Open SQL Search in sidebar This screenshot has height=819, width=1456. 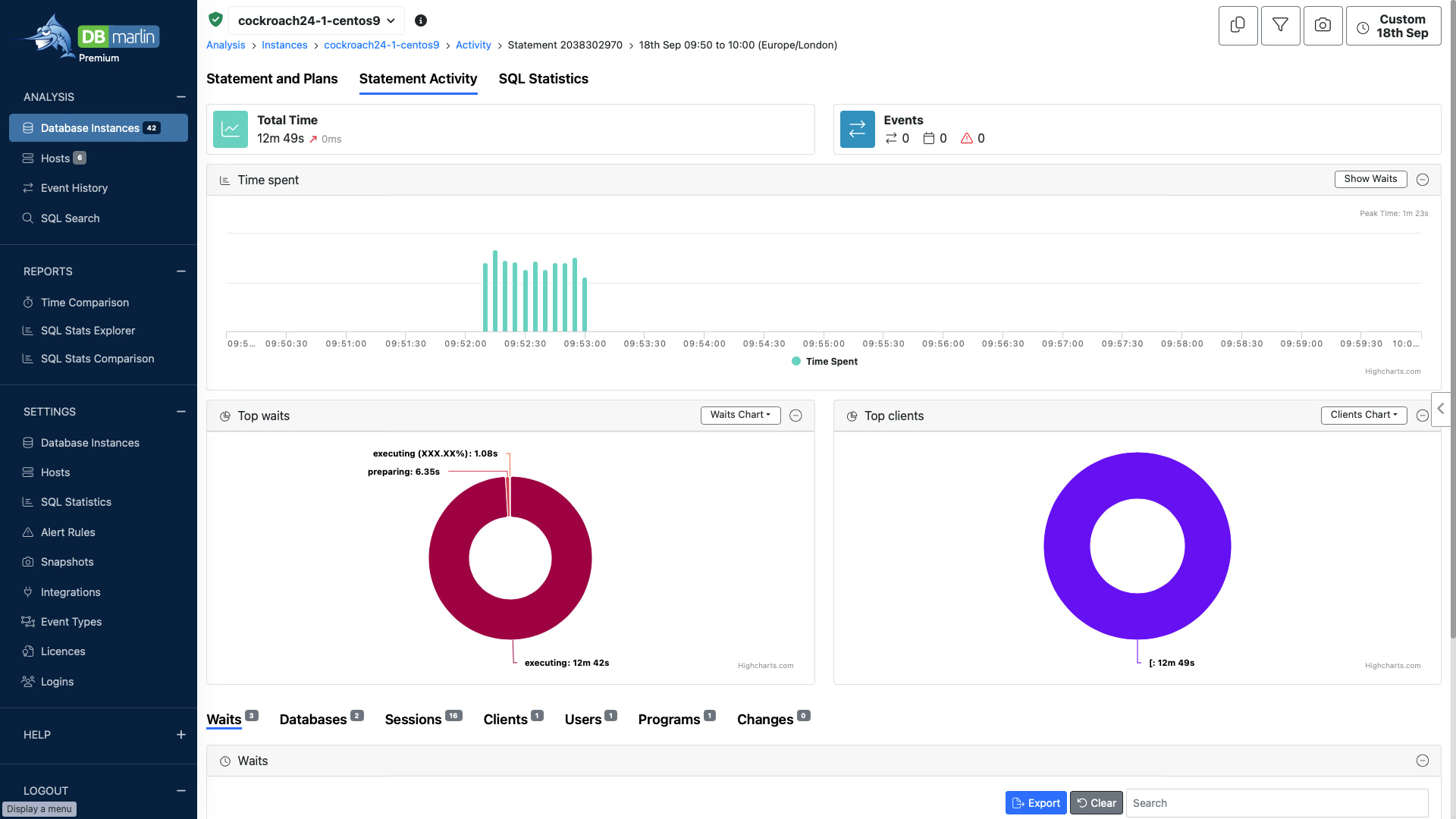pos(70,218)
